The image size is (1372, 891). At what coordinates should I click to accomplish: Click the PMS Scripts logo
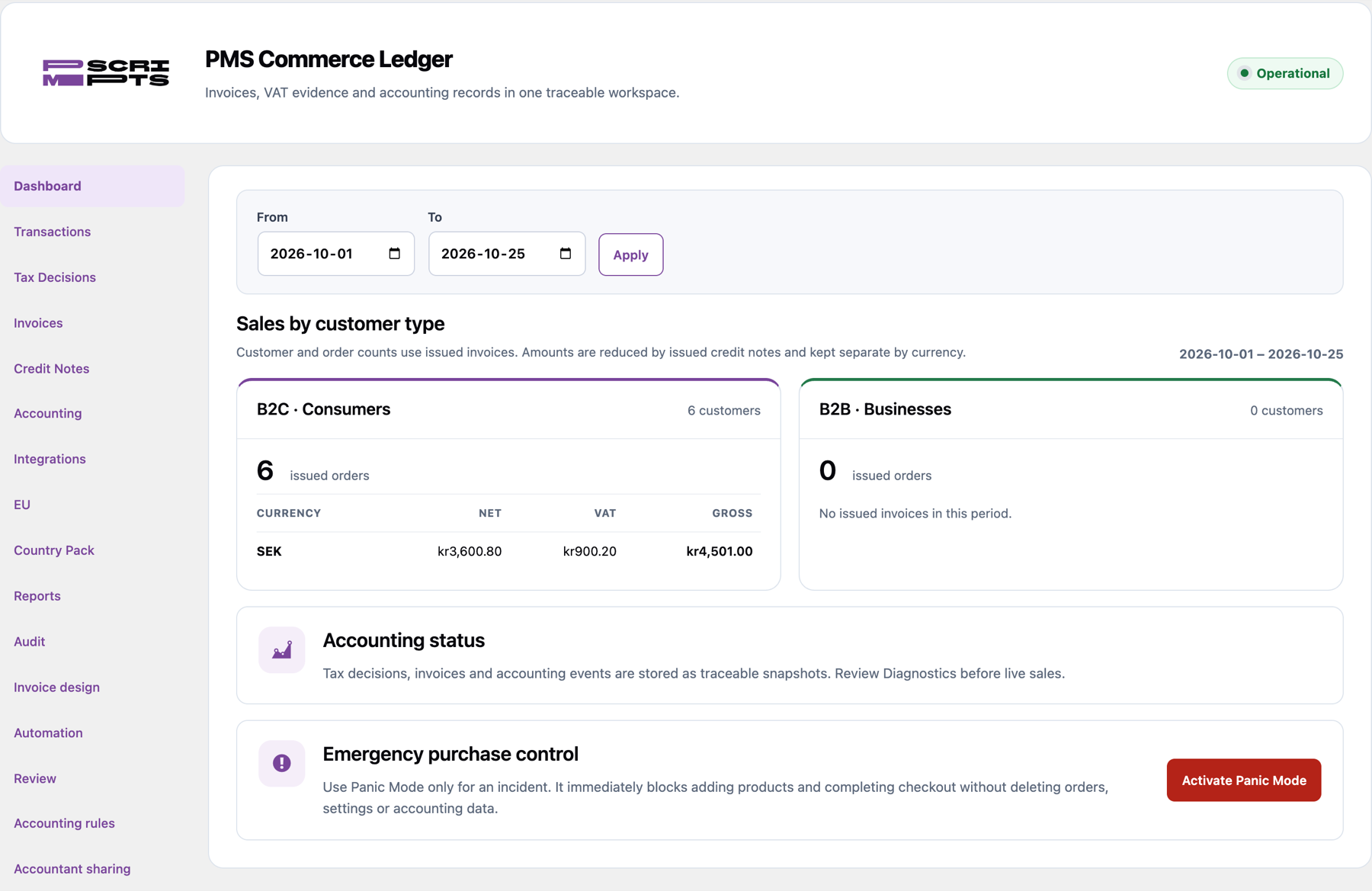[106, 73]
